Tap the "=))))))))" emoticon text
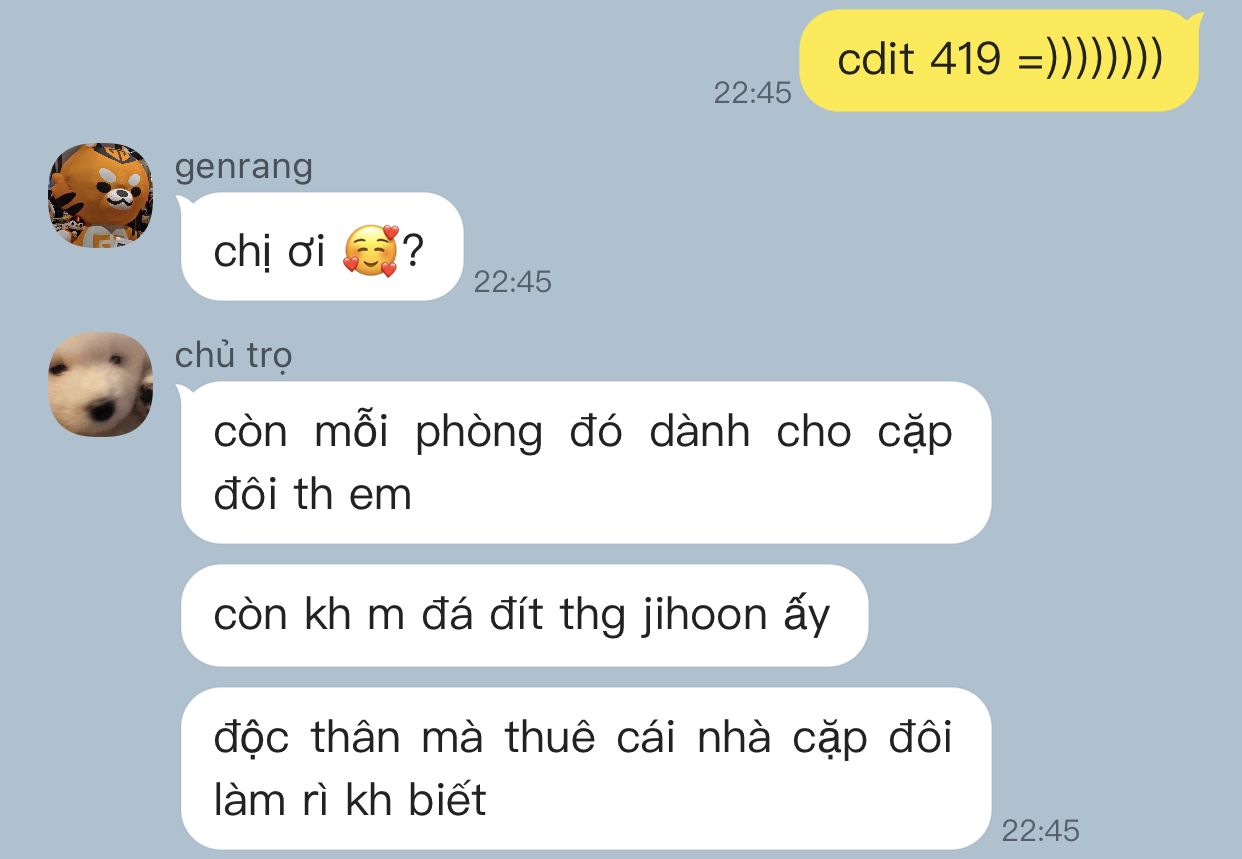 tap(1090, 60)
